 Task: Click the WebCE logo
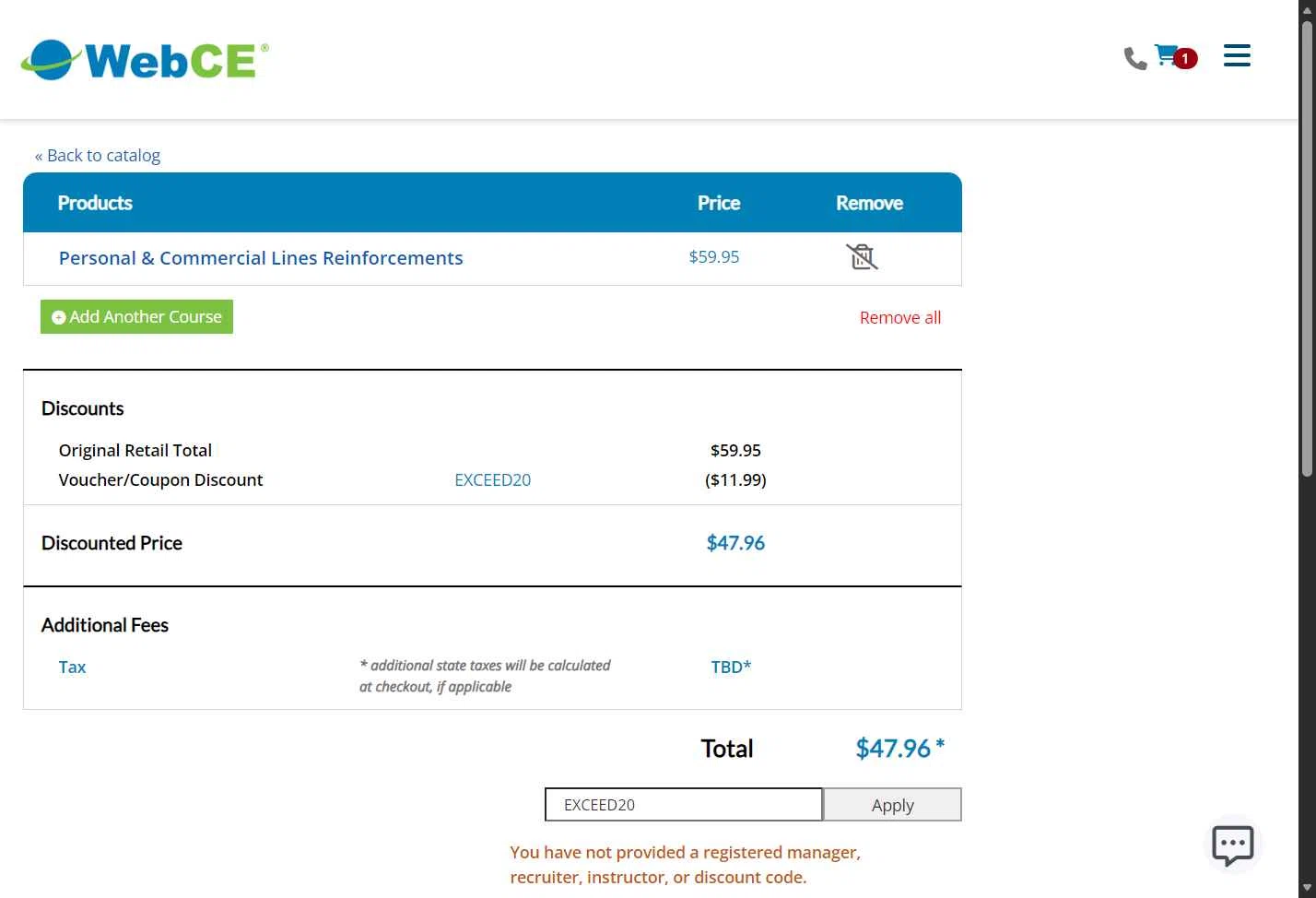pos(145,60)
